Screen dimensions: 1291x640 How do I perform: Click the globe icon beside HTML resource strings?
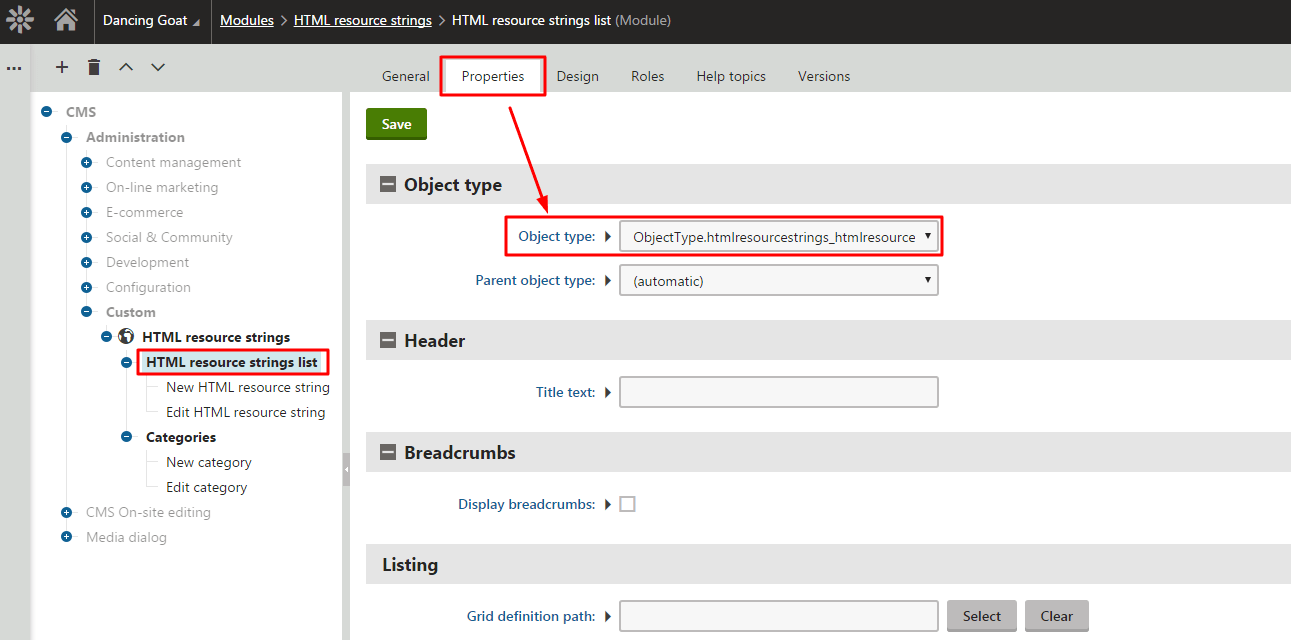pyautogui.click(x=126, y=337)
